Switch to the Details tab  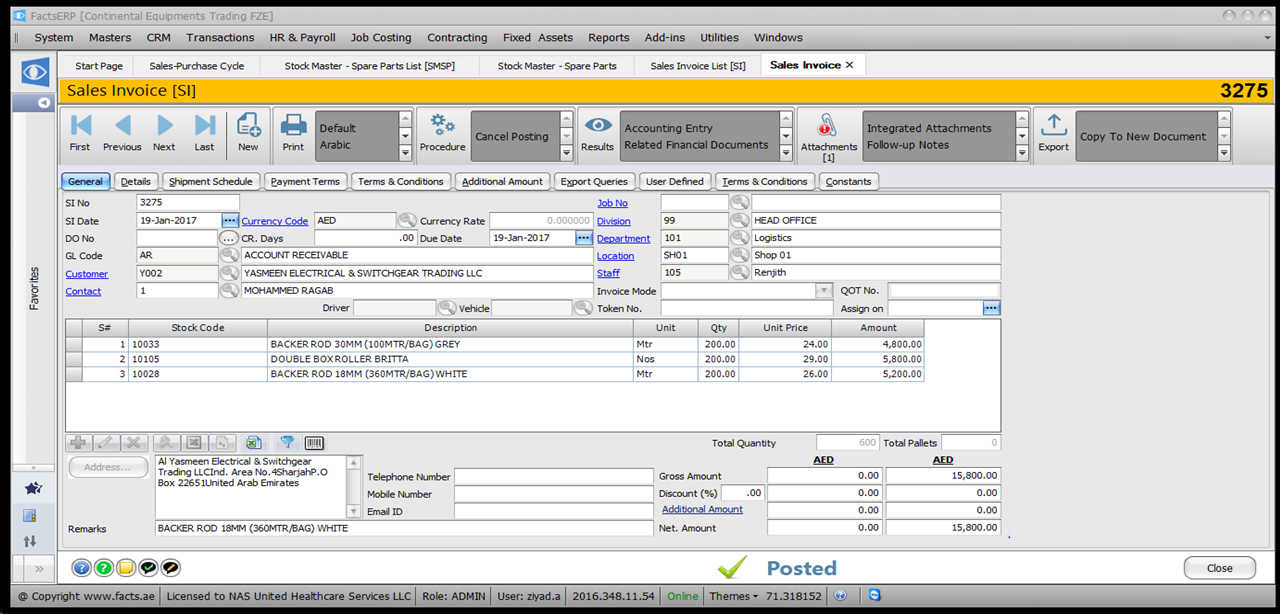pyautogui.click(x=136, y=181)
